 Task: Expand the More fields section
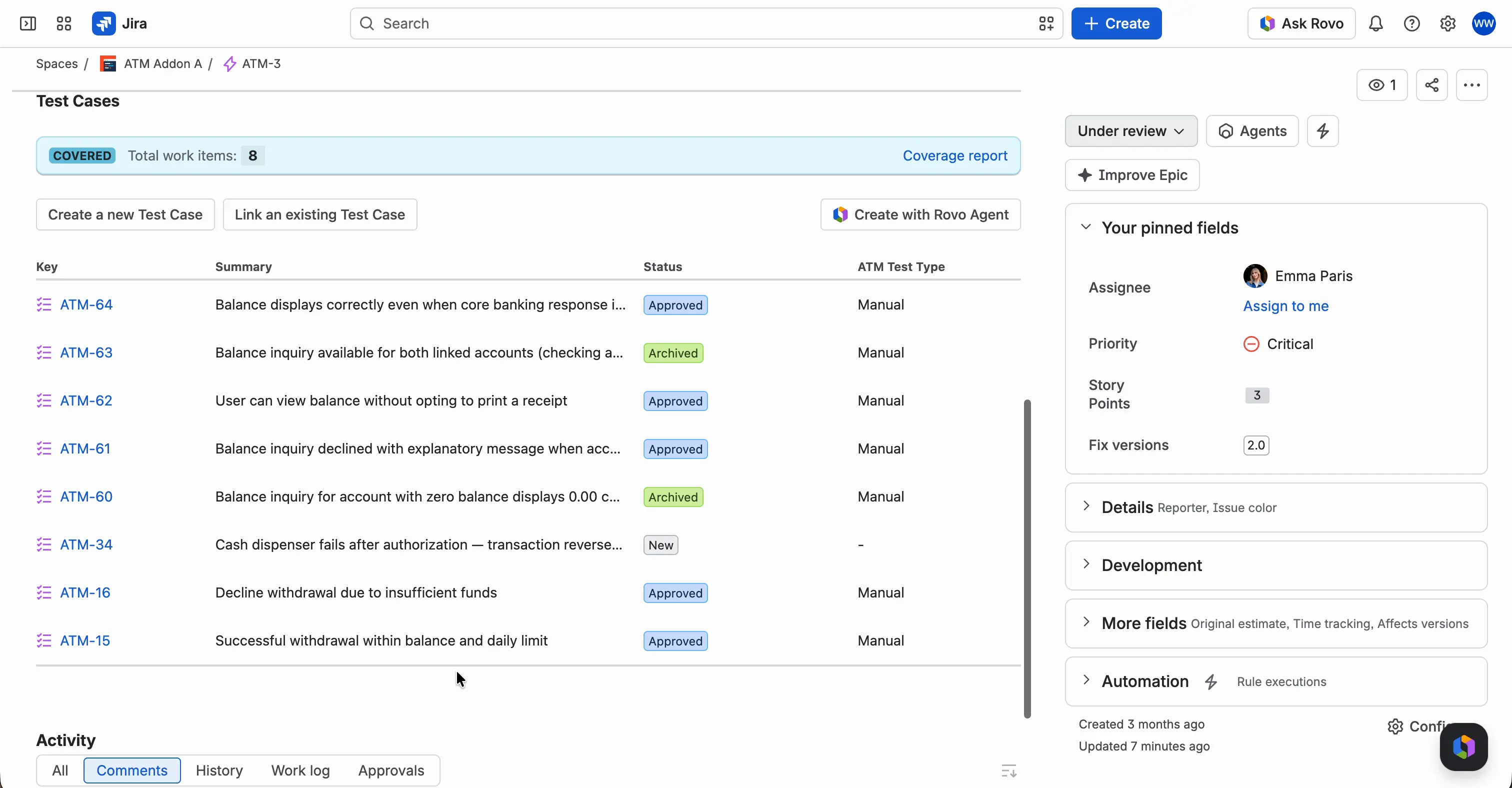click(1086, 622)
